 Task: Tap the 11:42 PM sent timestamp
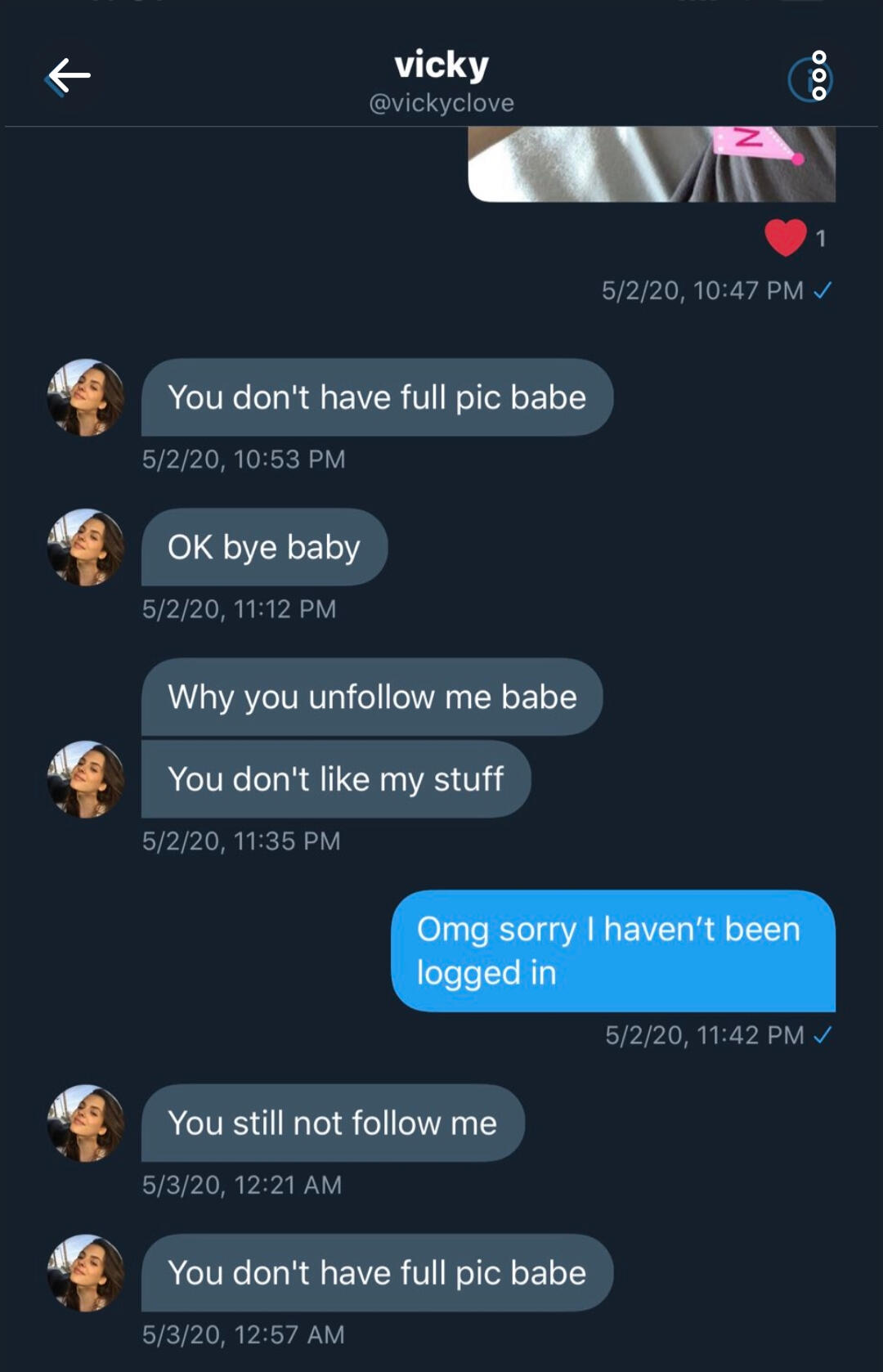click(x=704, y=1035)
